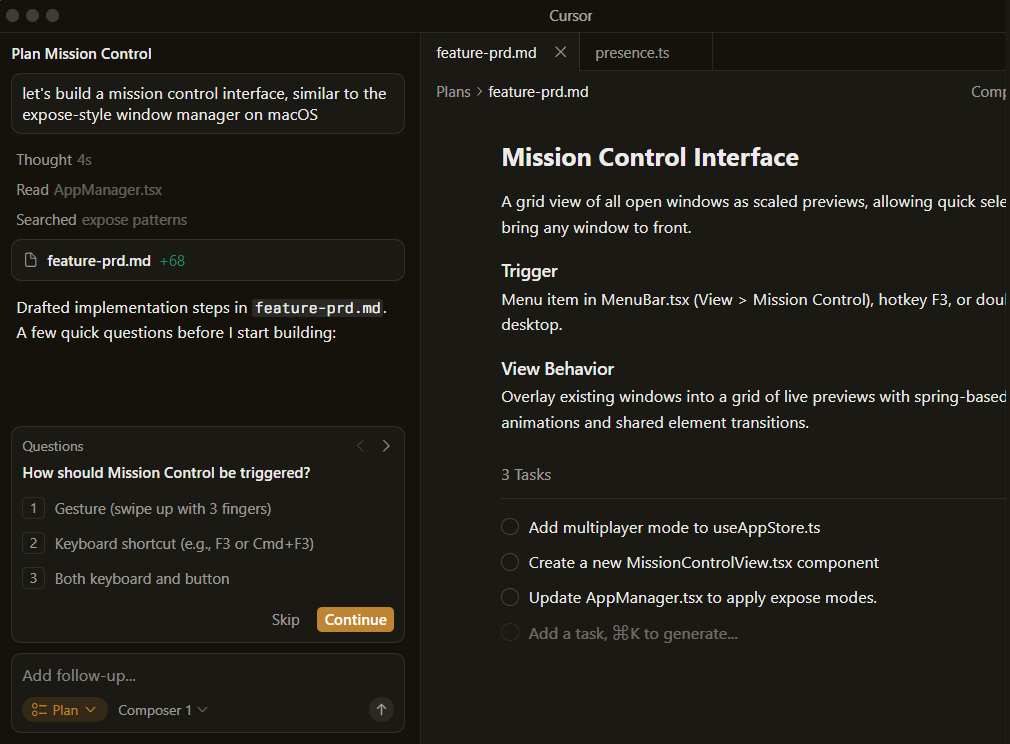Switch to the presence.ts tab
Viewport: 1010px width, 744px height.
pos(632,53)
